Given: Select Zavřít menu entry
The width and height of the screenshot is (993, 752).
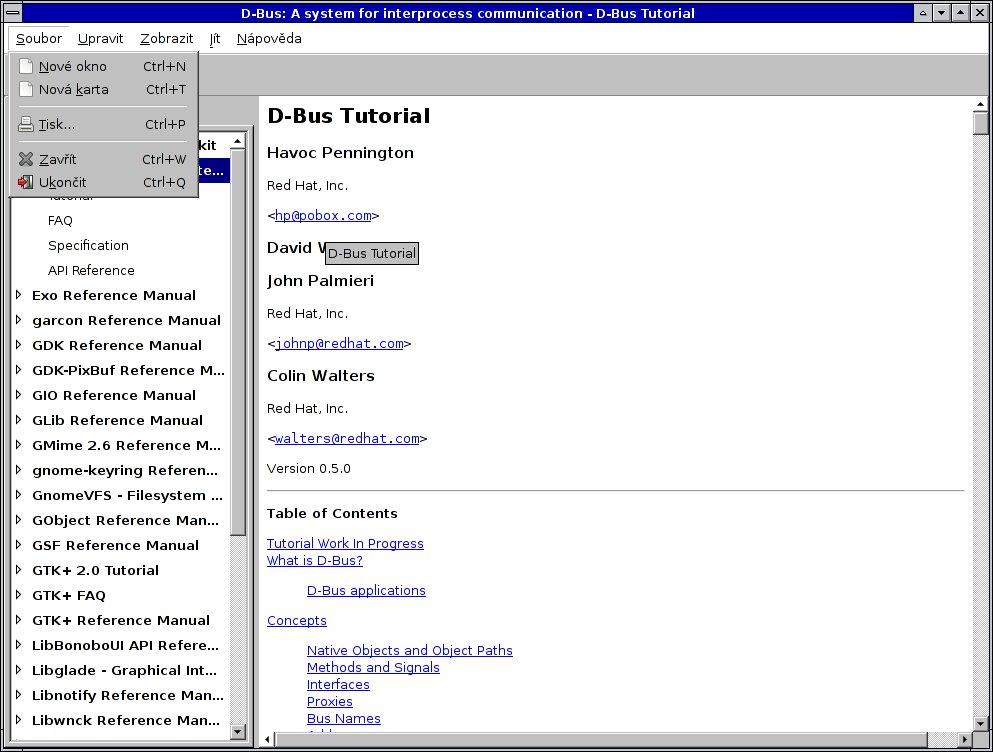Looking at the screenshot, I should click(x=103, y=159).
